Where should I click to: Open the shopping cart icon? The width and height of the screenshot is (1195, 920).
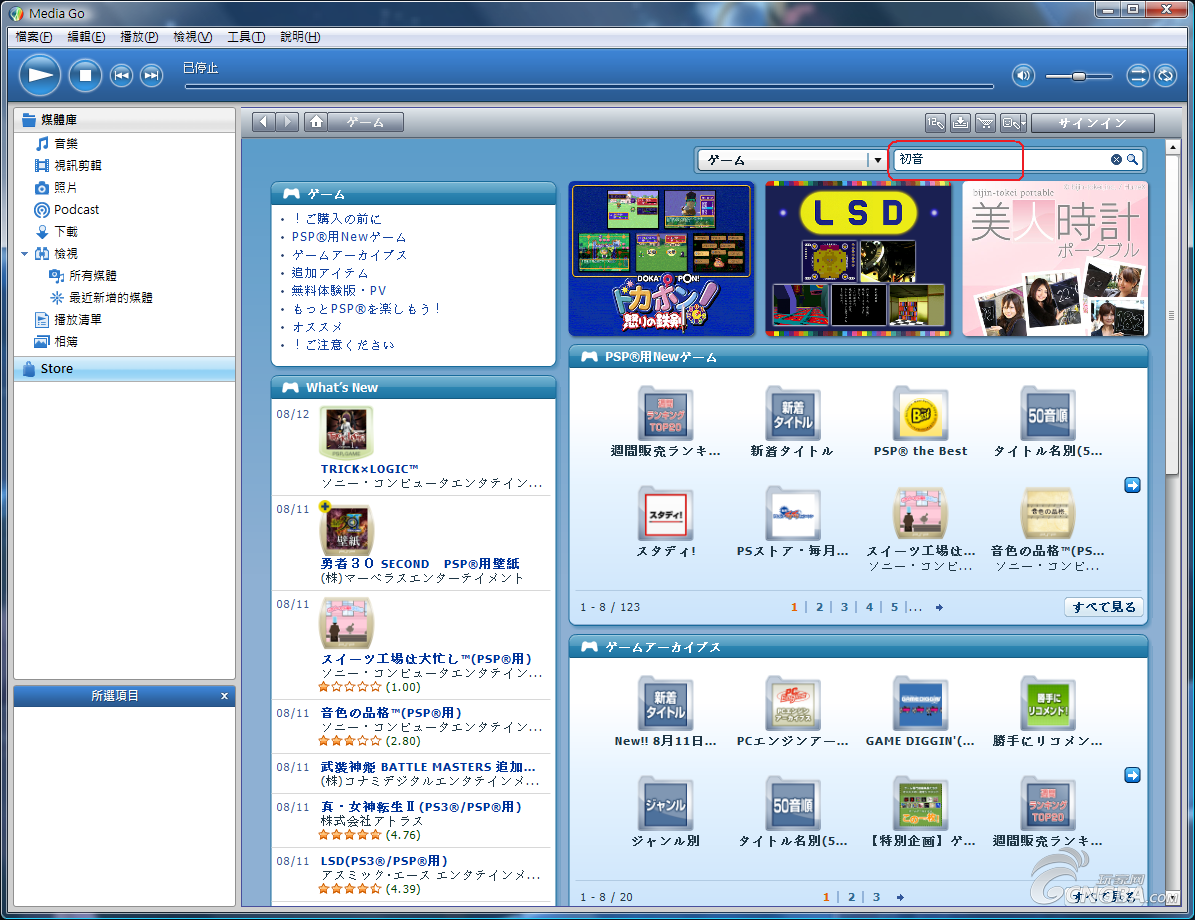[x=985, y=123]
